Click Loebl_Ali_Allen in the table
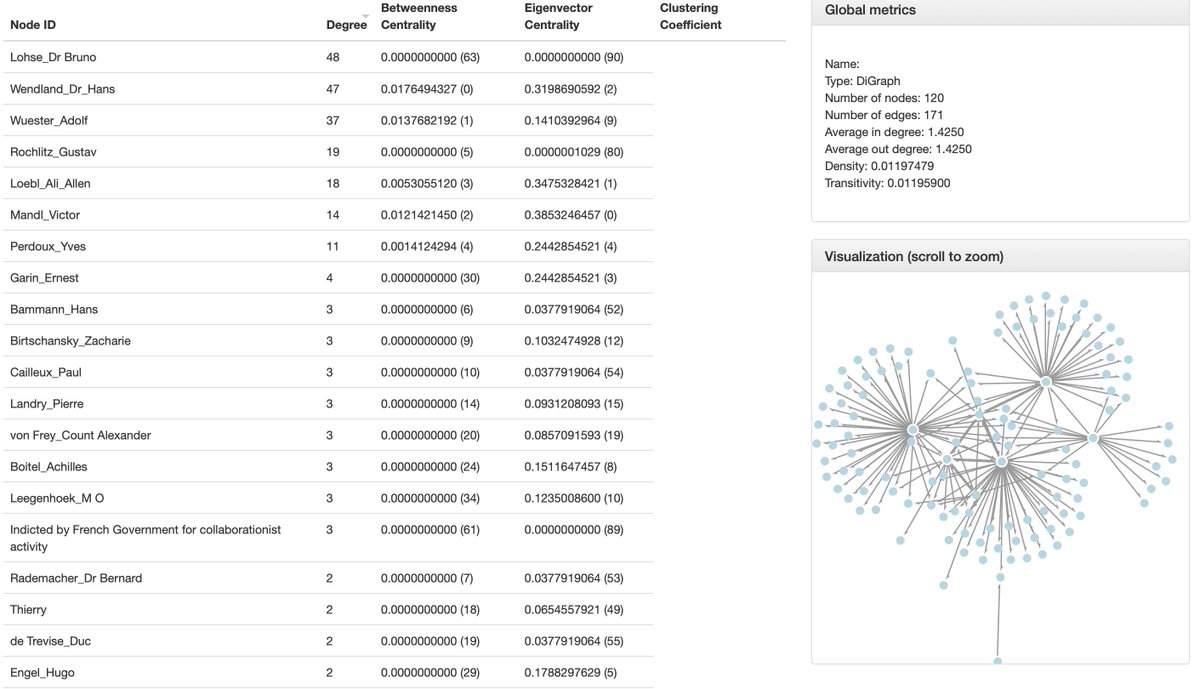This screenshot has width=1200, height=689. click(x=50, y=184)
